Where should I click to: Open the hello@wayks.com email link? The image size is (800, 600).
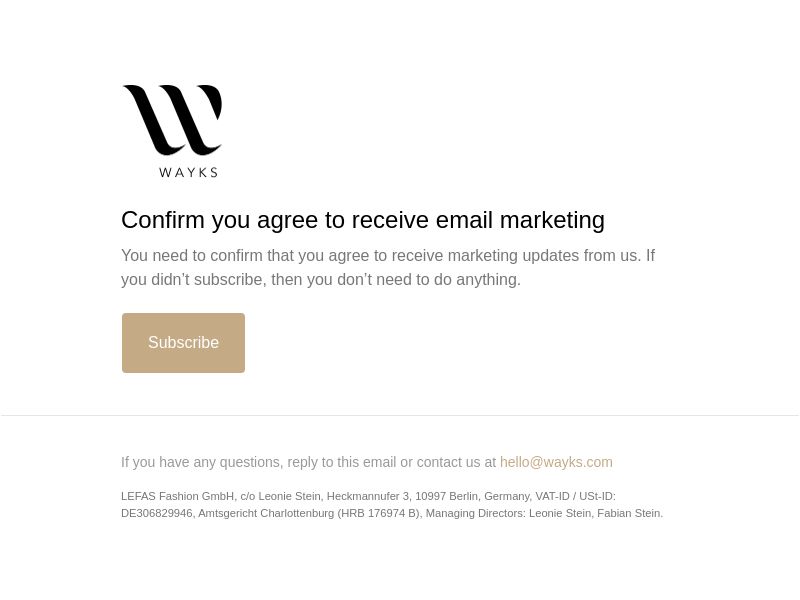pos(556,462)
